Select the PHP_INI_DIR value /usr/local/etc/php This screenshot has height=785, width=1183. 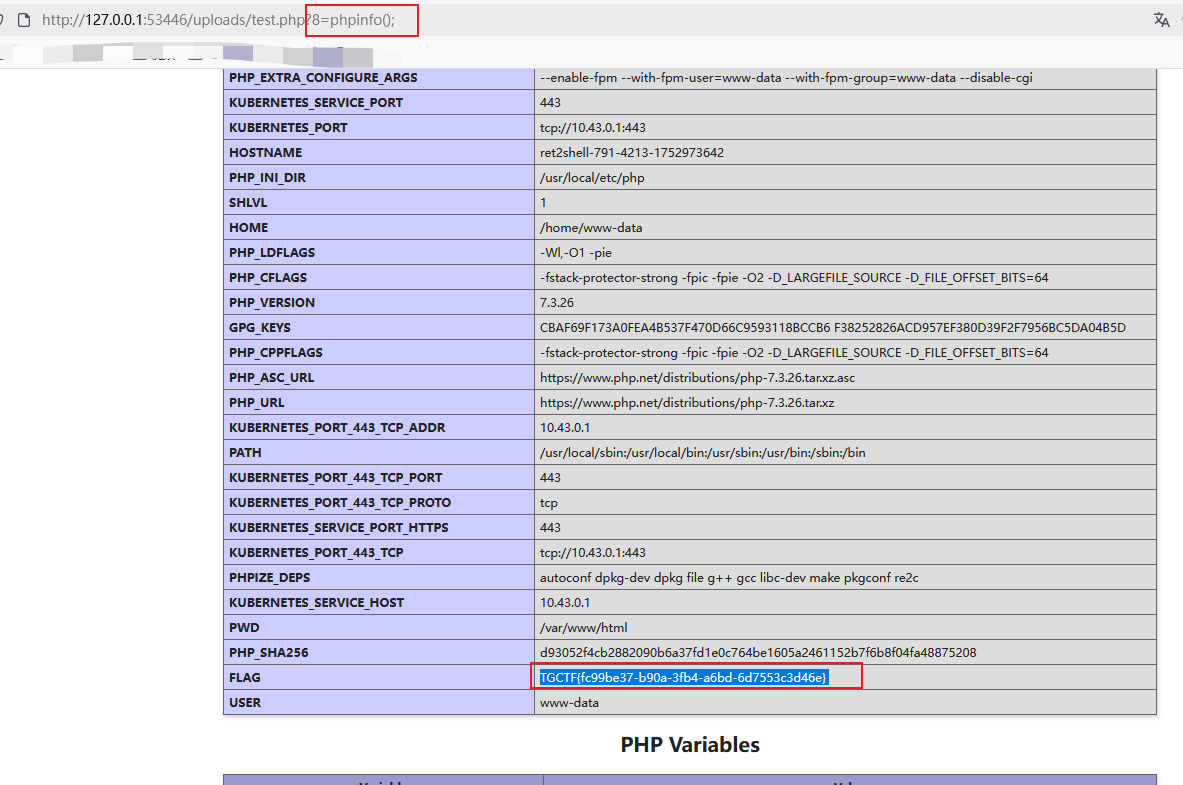[592, 178]
